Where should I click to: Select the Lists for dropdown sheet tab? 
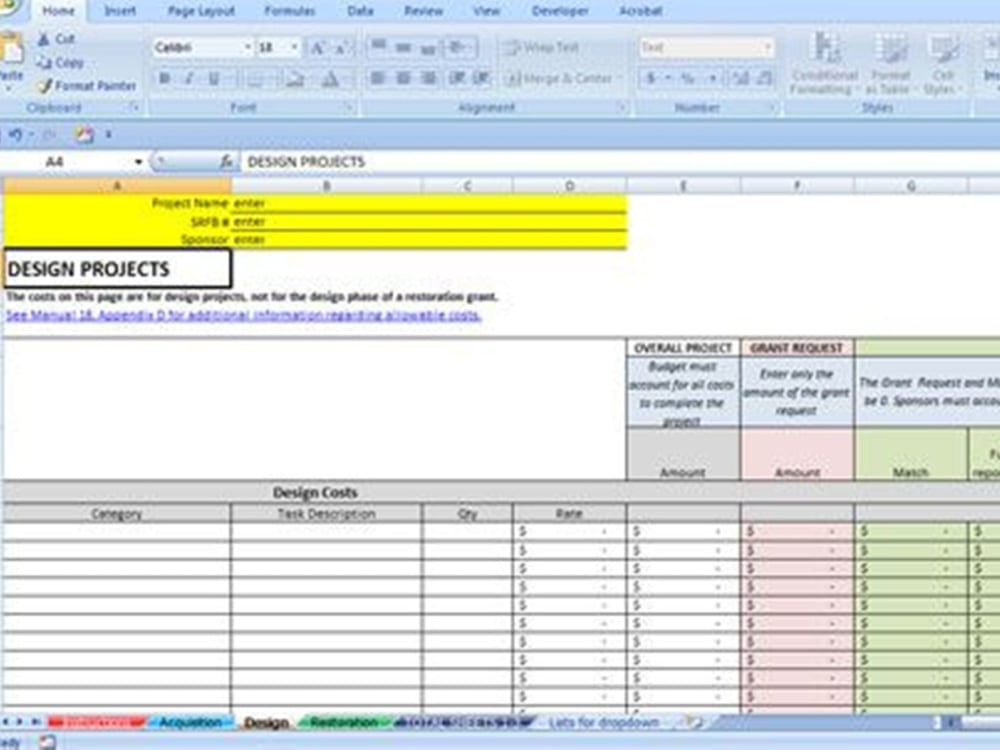(603, 723)
